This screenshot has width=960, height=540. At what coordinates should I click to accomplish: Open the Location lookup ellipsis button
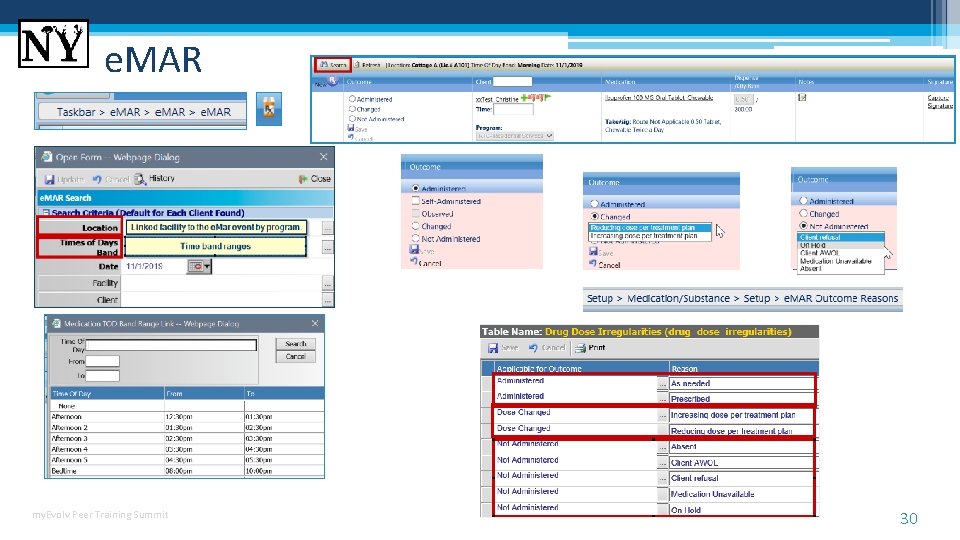(328, 228)
